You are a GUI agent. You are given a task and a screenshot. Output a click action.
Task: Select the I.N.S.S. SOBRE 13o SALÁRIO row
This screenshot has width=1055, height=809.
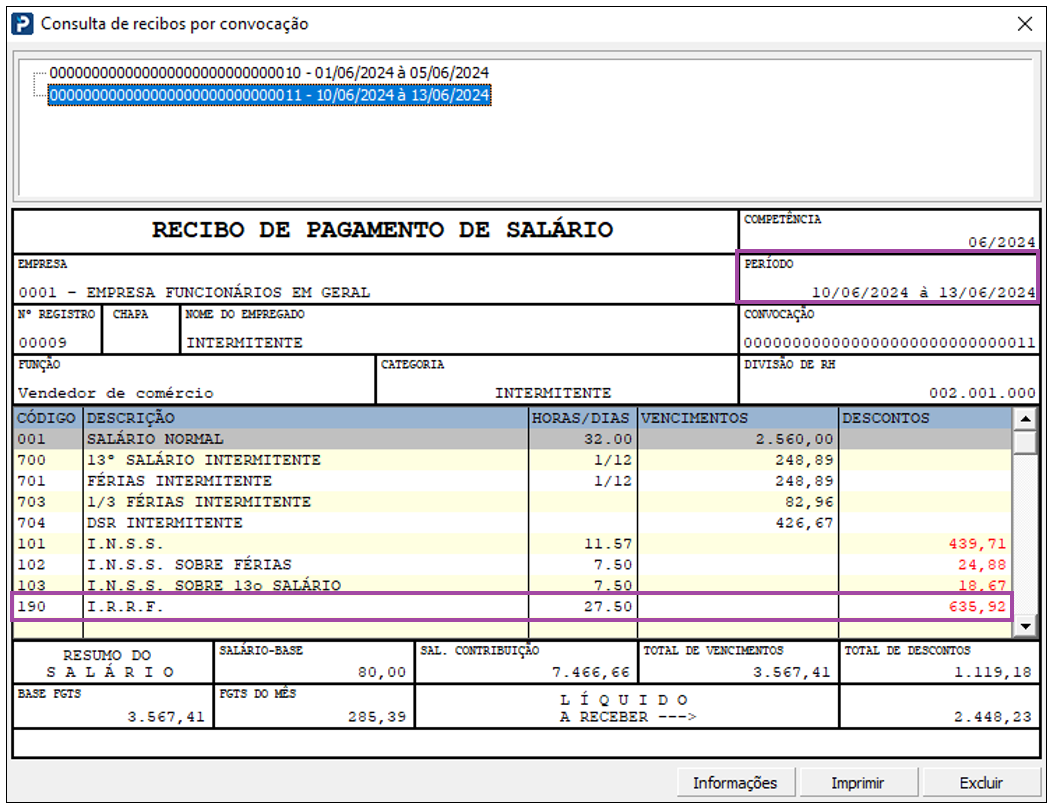(513, 584)
